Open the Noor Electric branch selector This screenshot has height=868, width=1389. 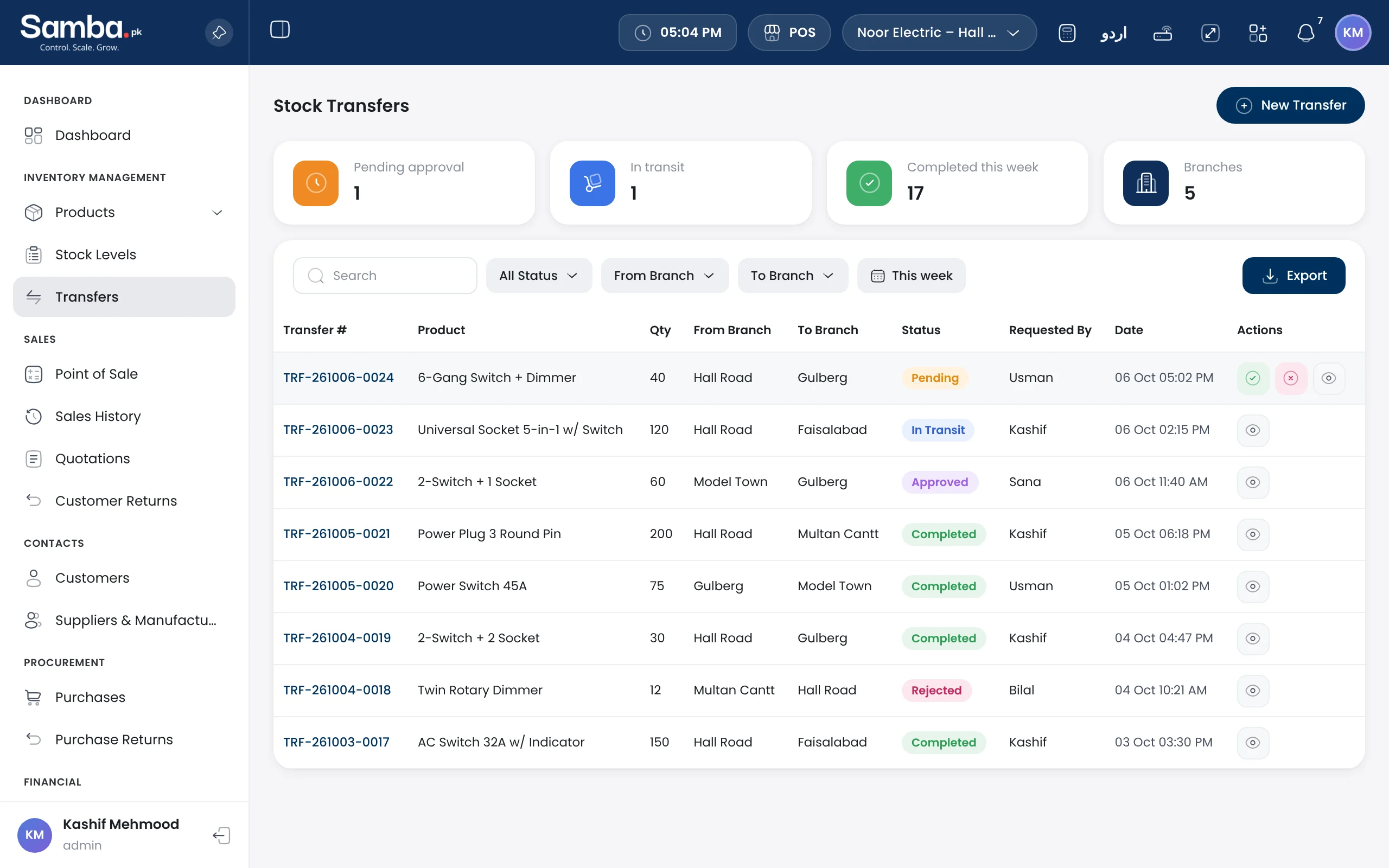[x=939, y=33]
